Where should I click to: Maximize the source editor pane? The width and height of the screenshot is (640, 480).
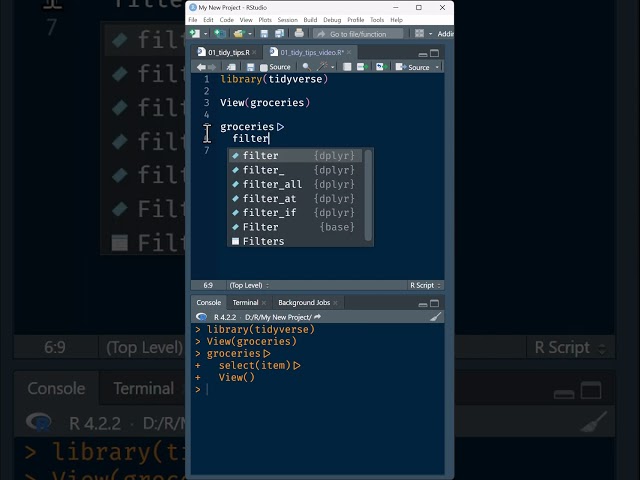pos(435,53)
